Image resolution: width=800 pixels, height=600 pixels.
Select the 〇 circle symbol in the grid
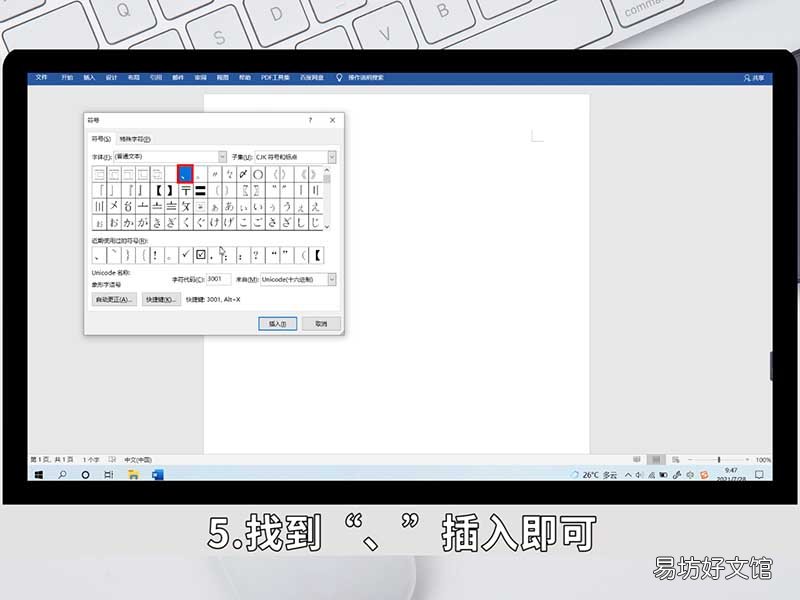(x=258, y=174)
